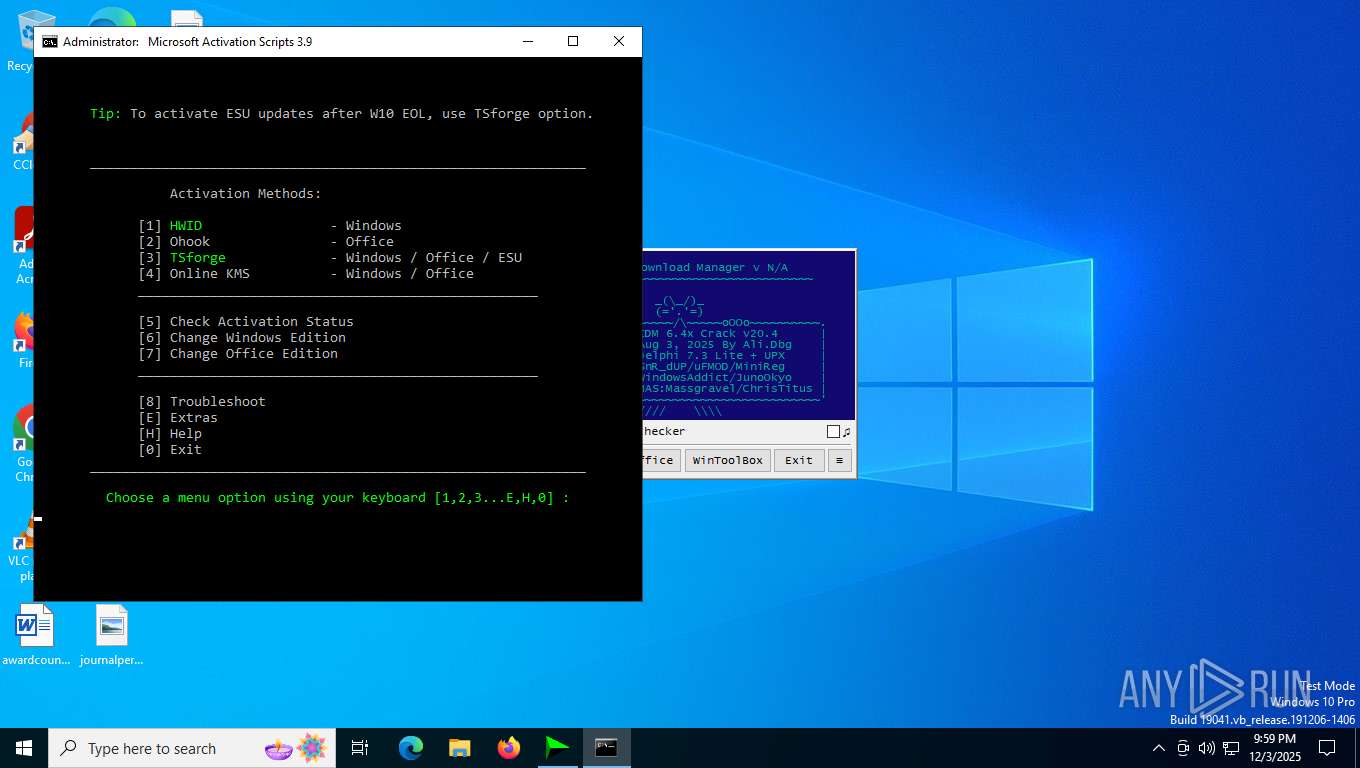Click the Help option line
The width and height of the screenshot is (1360, 768).
click(170, 434)
